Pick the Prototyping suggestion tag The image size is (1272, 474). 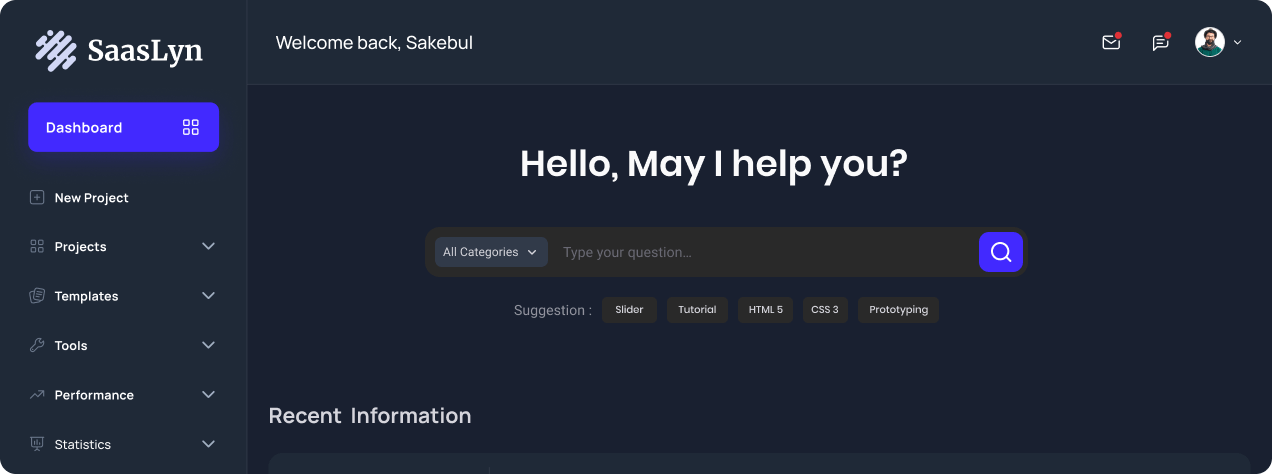coord(898,310)
